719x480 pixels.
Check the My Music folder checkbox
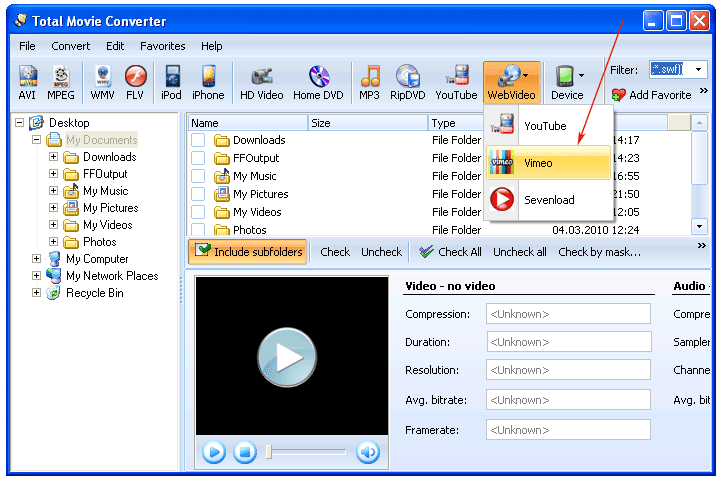198,176
